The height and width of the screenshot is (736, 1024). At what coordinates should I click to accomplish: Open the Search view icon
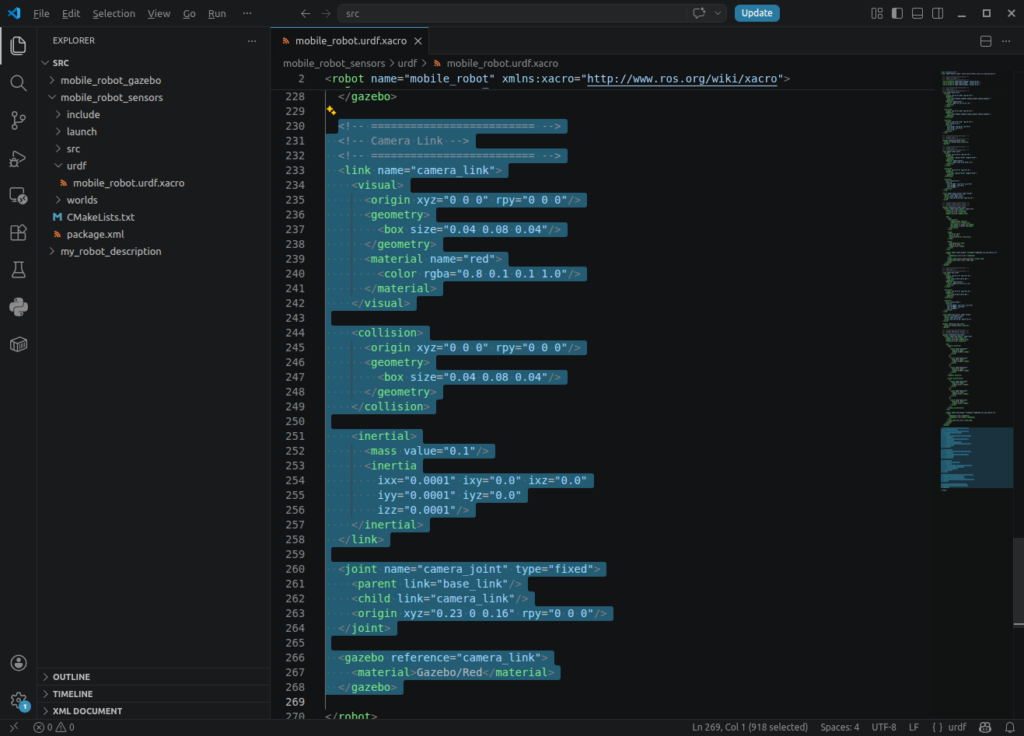click(18, 83)
